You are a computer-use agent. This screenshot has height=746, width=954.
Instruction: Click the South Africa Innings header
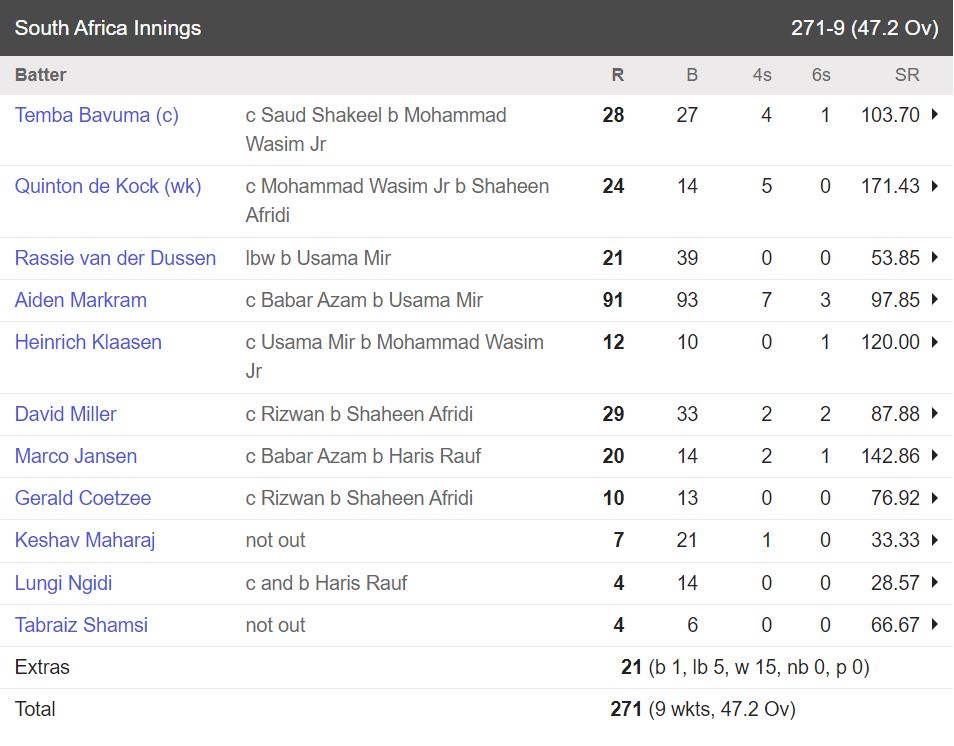108,28
